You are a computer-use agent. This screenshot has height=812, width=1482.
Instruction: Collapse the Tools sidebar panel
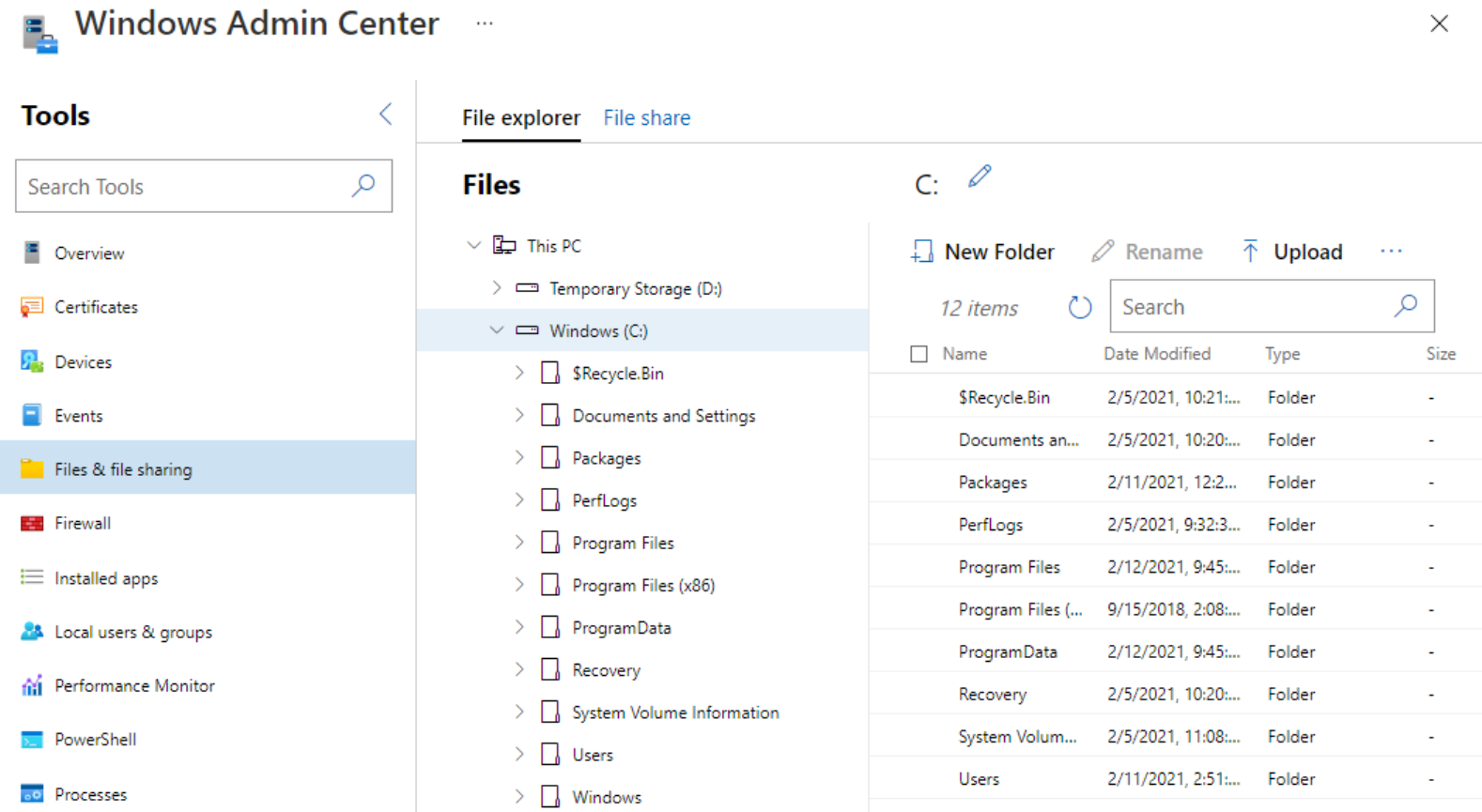[385, 115]
